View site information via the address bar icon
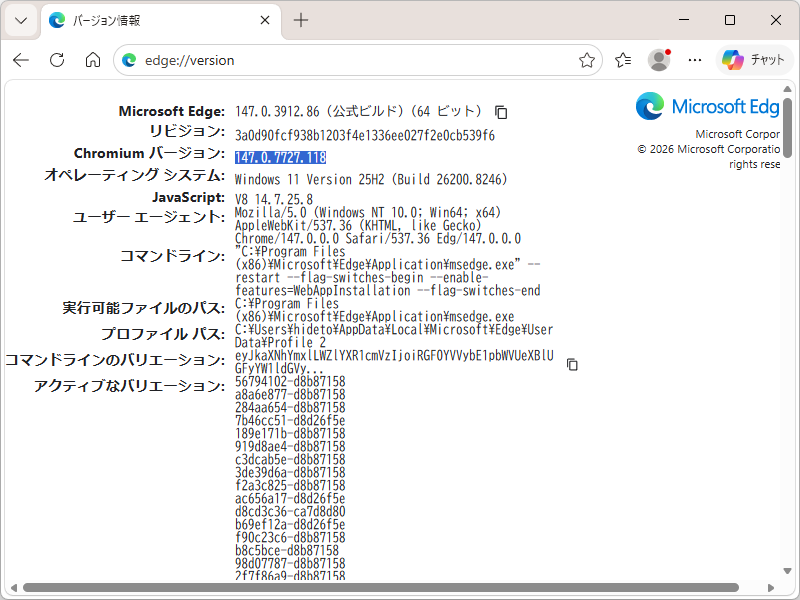The width and height of the screenshot is (800, 600). click(128, 60)
